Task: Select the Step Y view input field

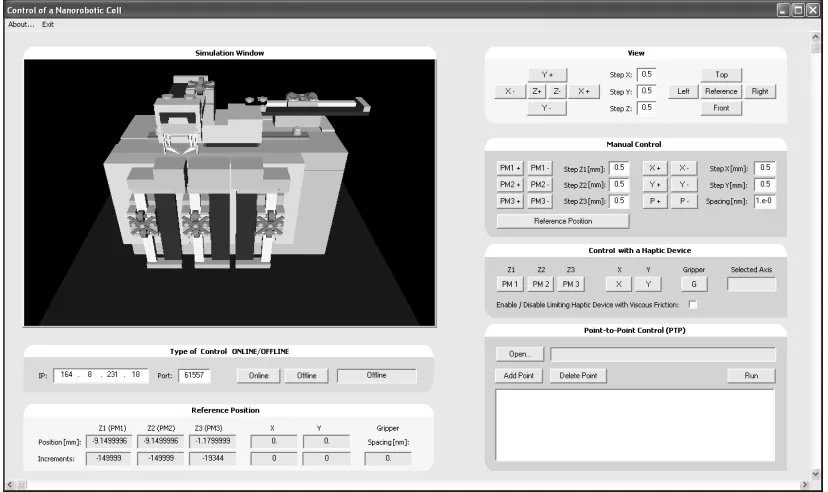Action: coord(647,91)
